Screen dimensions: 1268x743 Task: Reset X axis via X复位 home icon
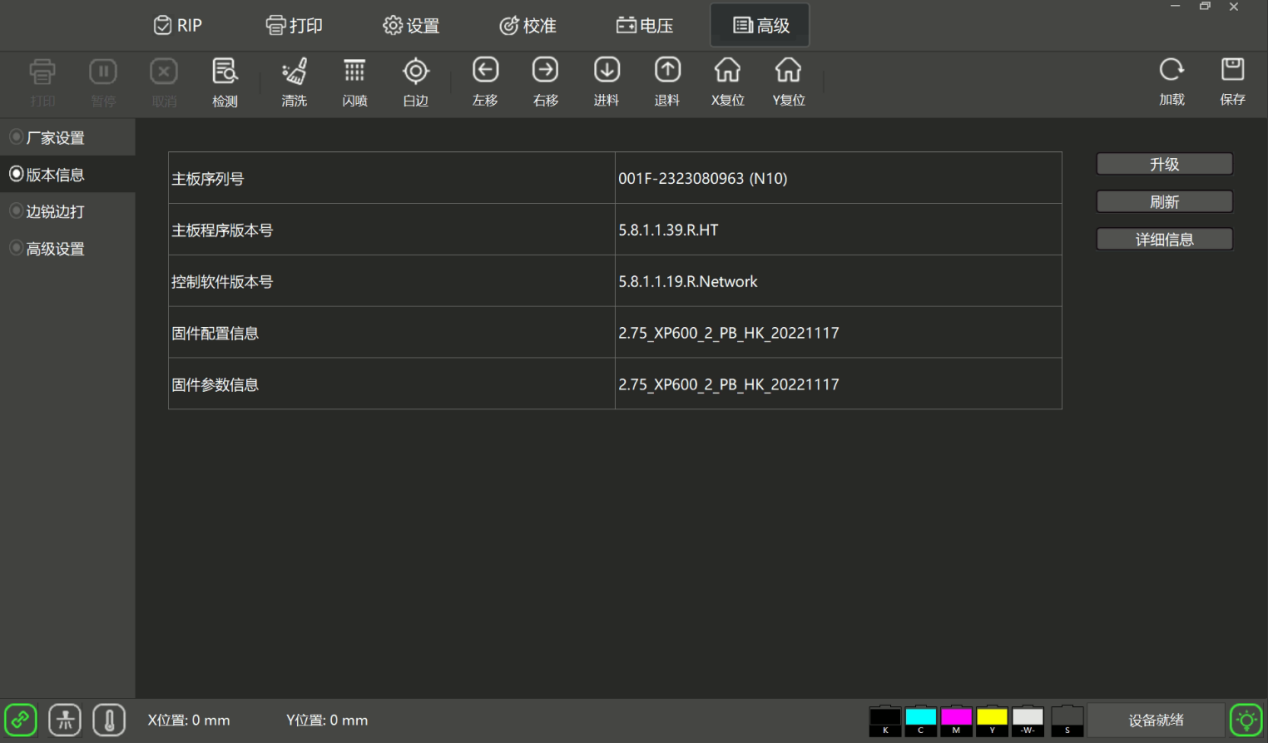point(728,70)
